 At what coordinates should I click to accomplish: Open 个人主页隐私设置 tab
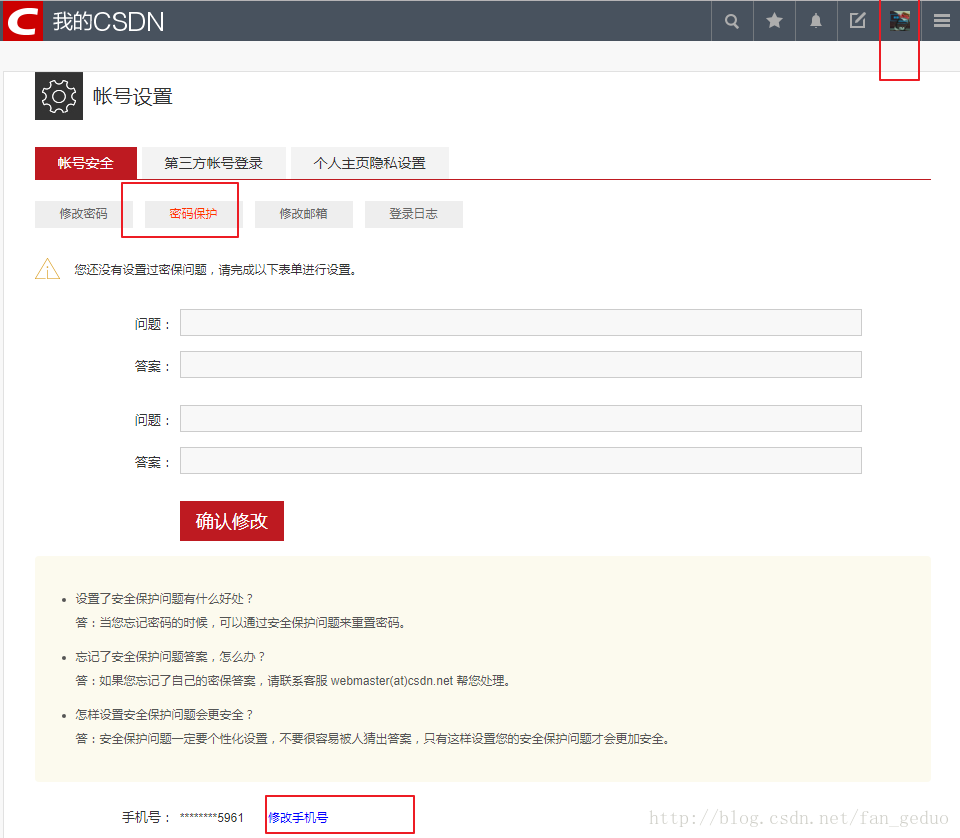(370, 163)
